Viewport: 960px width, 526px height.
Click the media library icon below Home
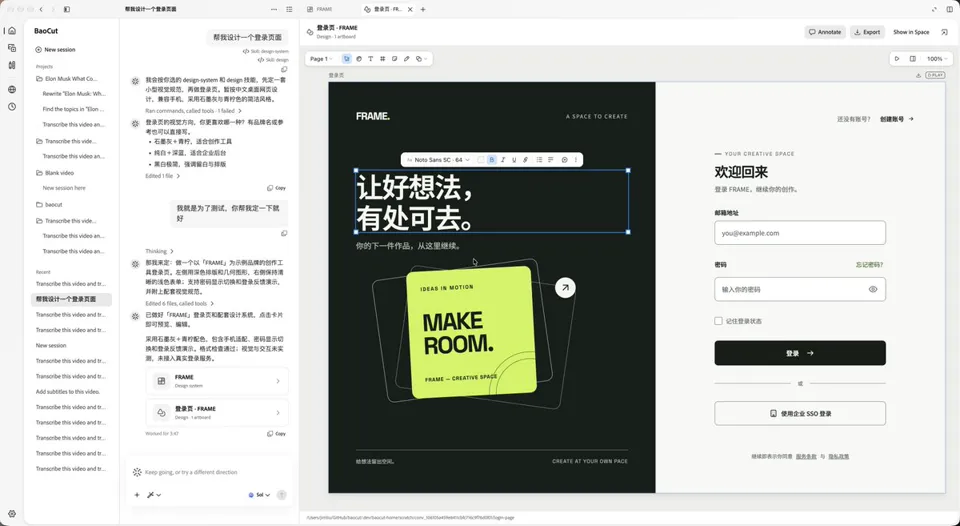(12, 48)
